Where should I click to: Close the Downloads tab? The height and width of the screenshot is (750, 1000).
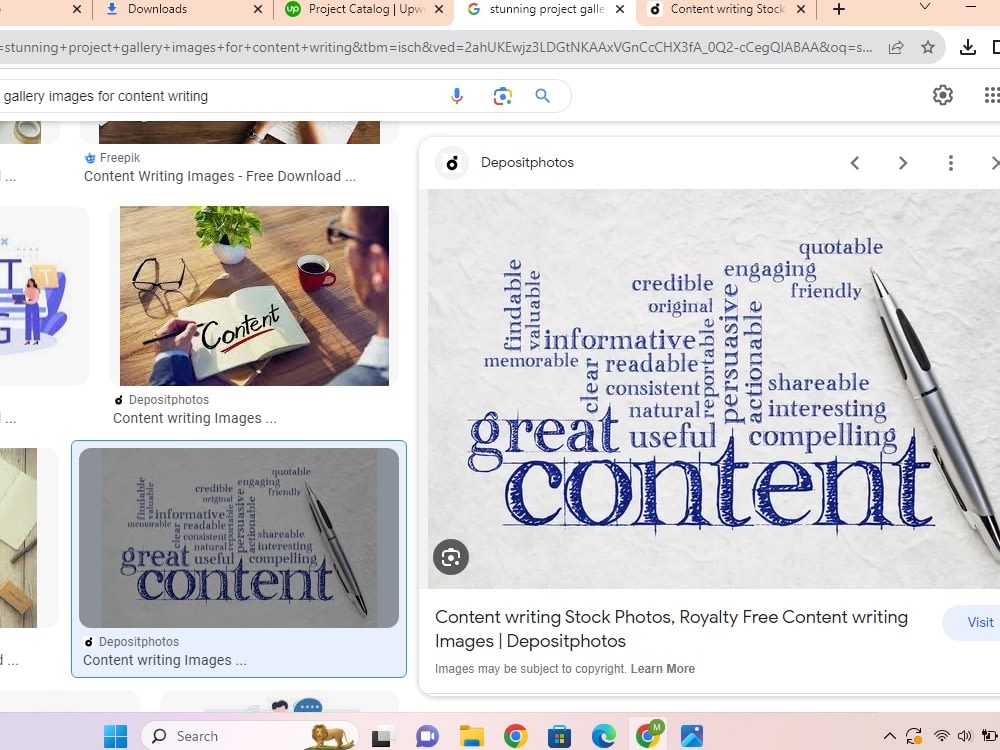258,9
